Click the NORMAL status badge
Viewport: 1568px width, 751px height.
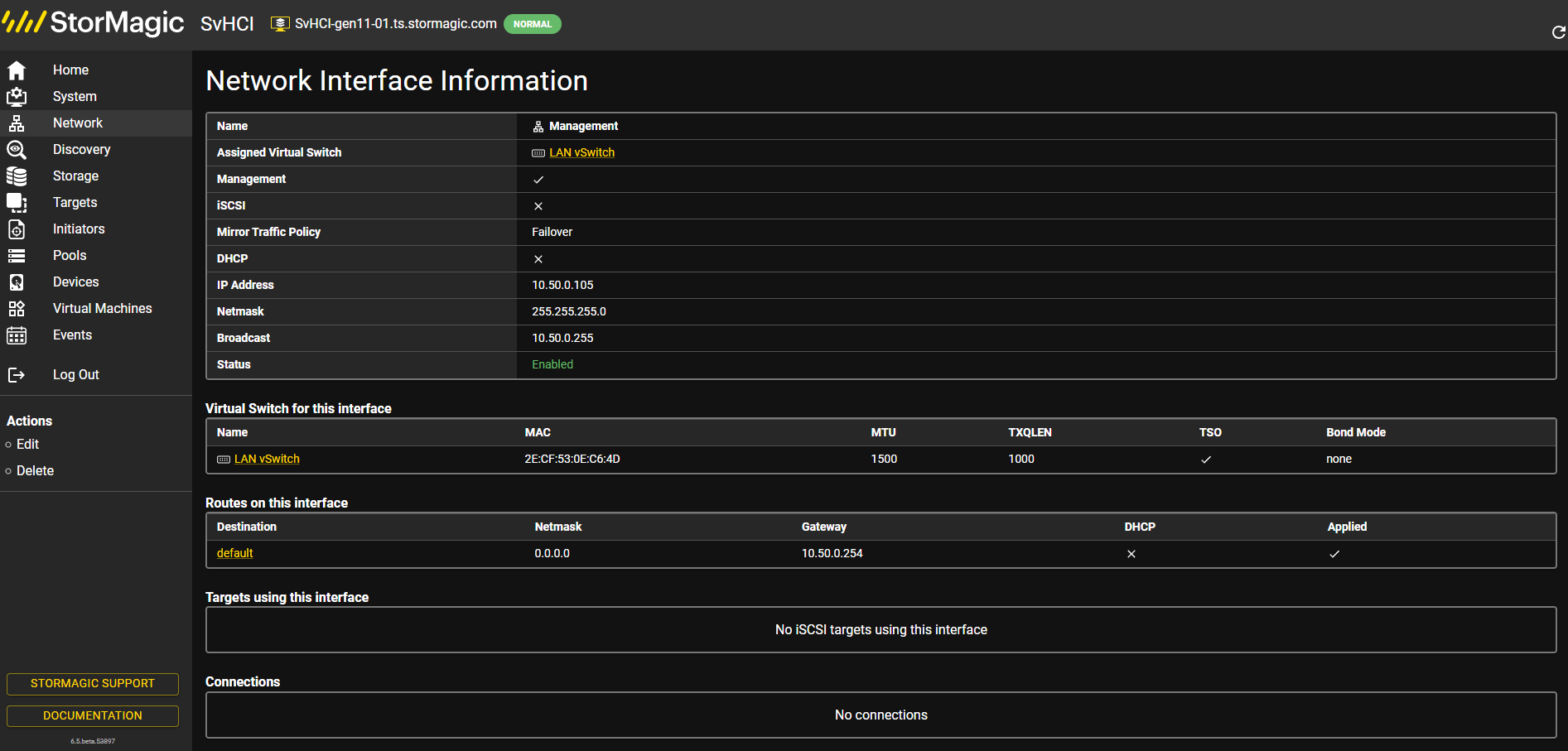coord(533,24)
